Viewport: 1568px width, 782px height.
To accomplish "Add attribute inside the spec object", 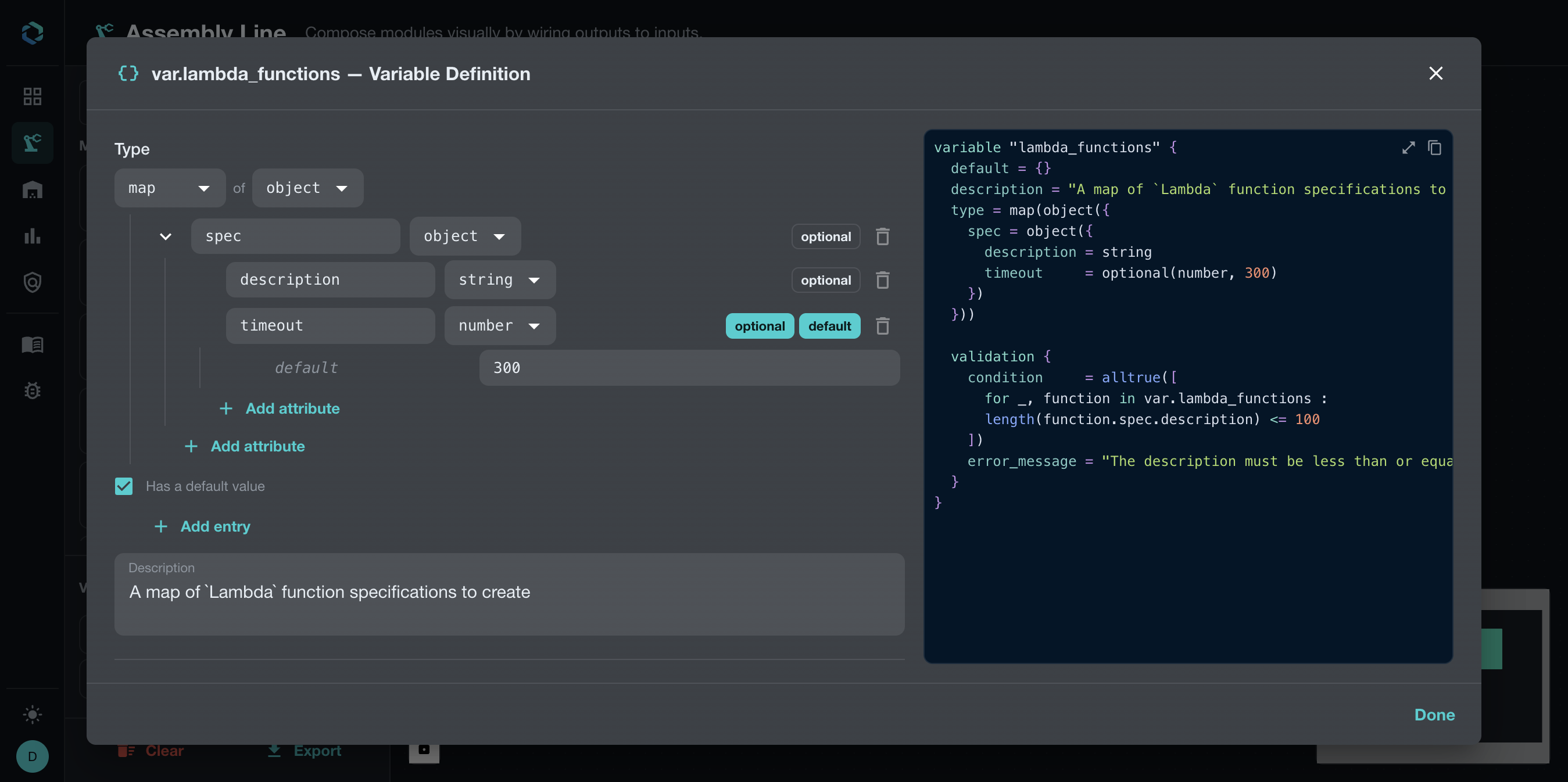I will [280, 408].
